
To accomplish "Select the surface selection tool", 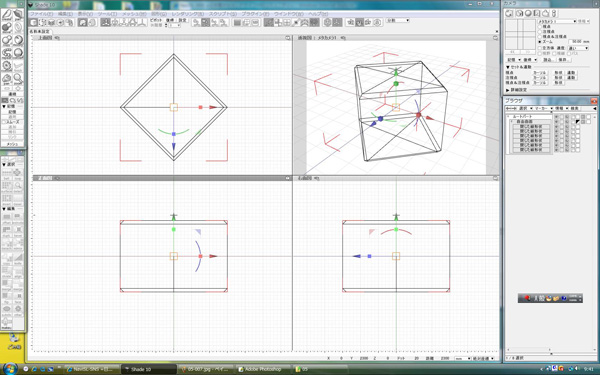I will (7, 187).
